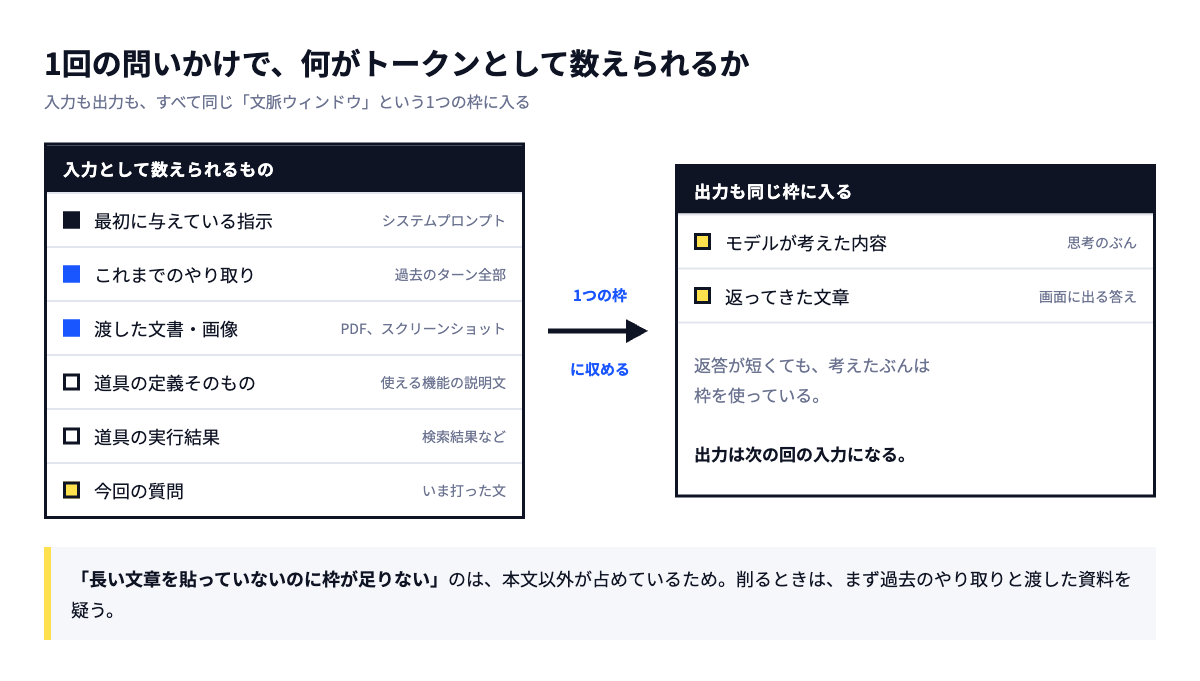The width and height of the screenshot is (1200, 681).
Task: Click the label PDF、スクリーンショット
Action: pyautogui.click(x=423, y=329)
